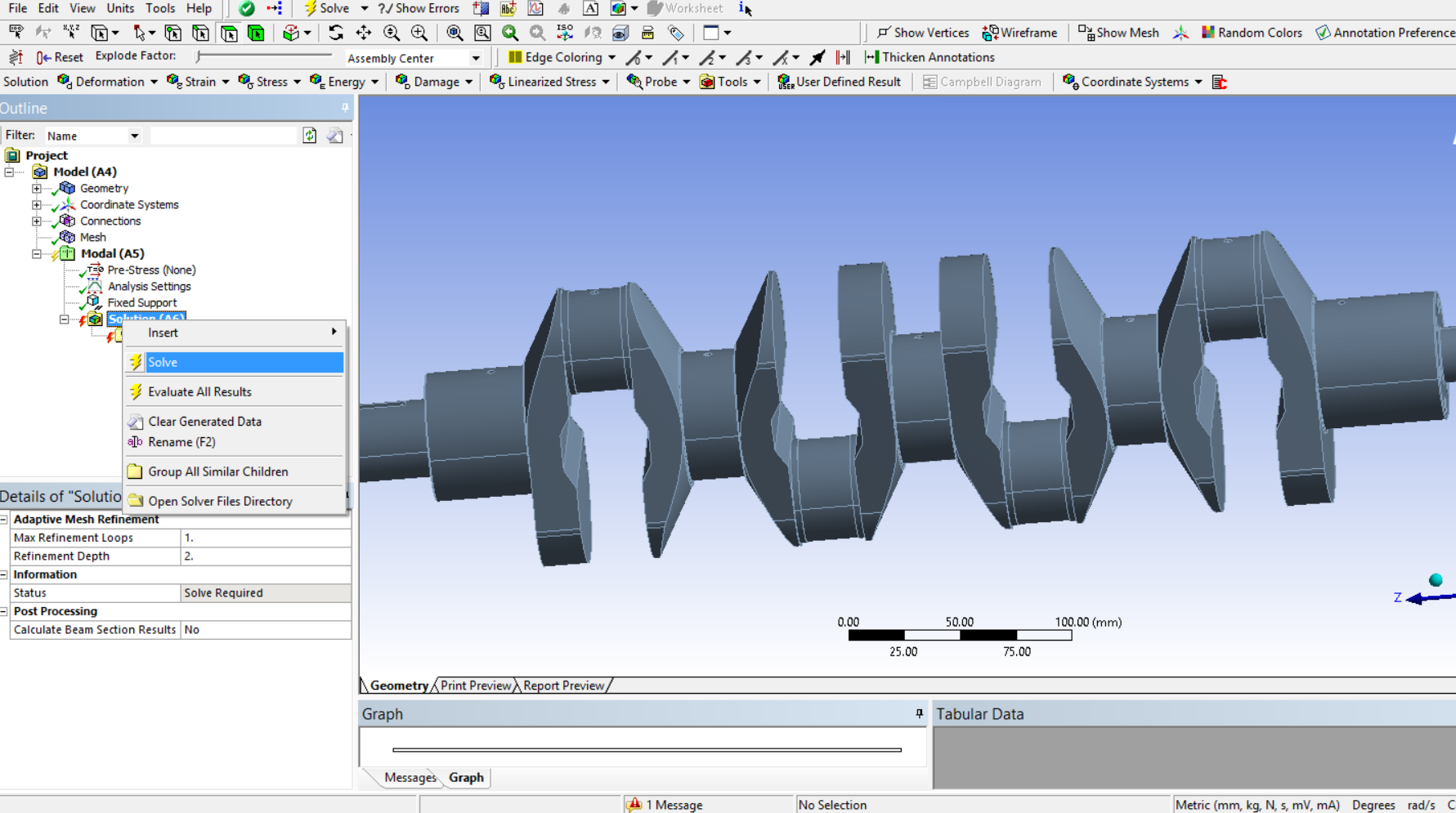
Task: Click the Mesh icon in the tree
Action: tap(68, 237)
